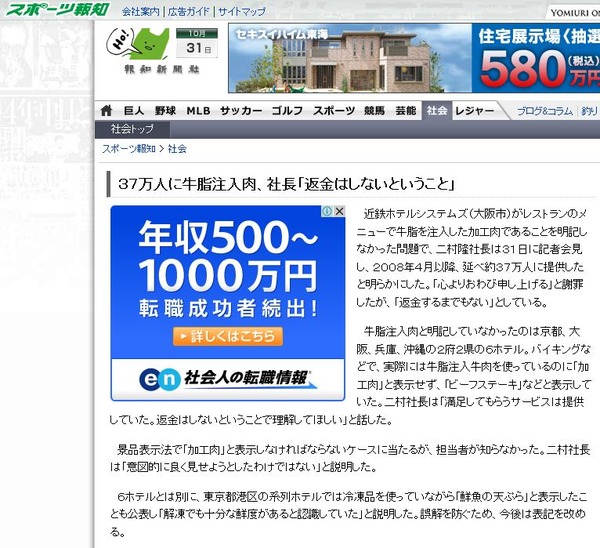Image resolution: width=600 pixels, height=548 pixels.
Task: Click the ブログ&コラム link
Action: [x=545, y=111]
